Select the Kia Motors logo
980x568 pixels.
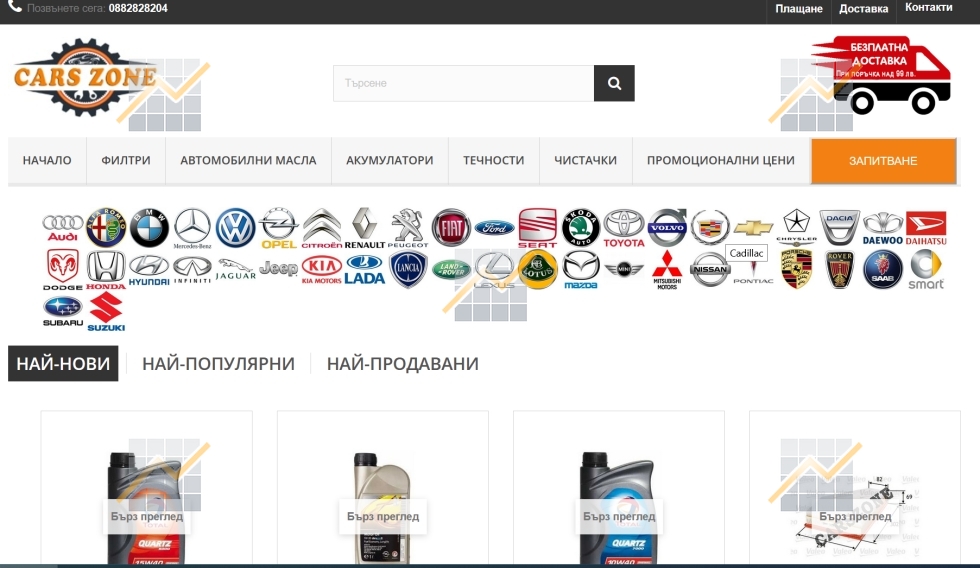click(x=322, y=269)
